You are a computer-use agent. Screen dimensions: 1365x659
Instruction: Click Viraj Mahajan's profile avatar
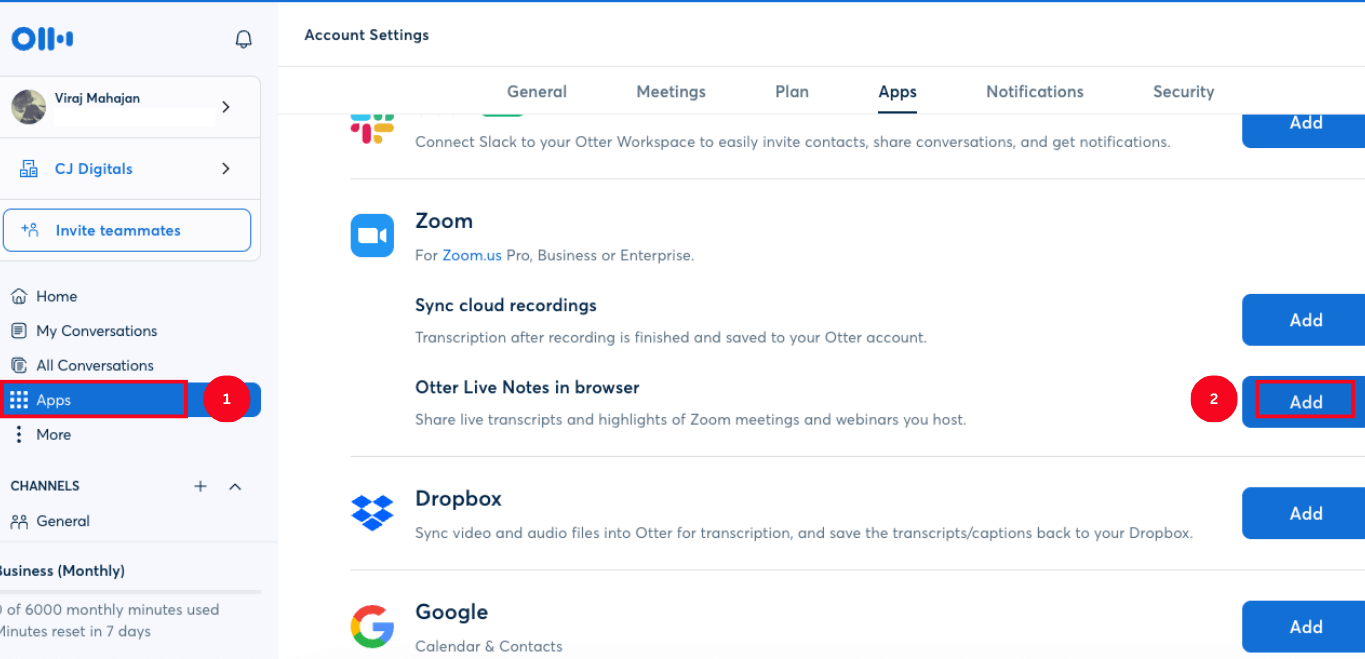tap(28, 107)
